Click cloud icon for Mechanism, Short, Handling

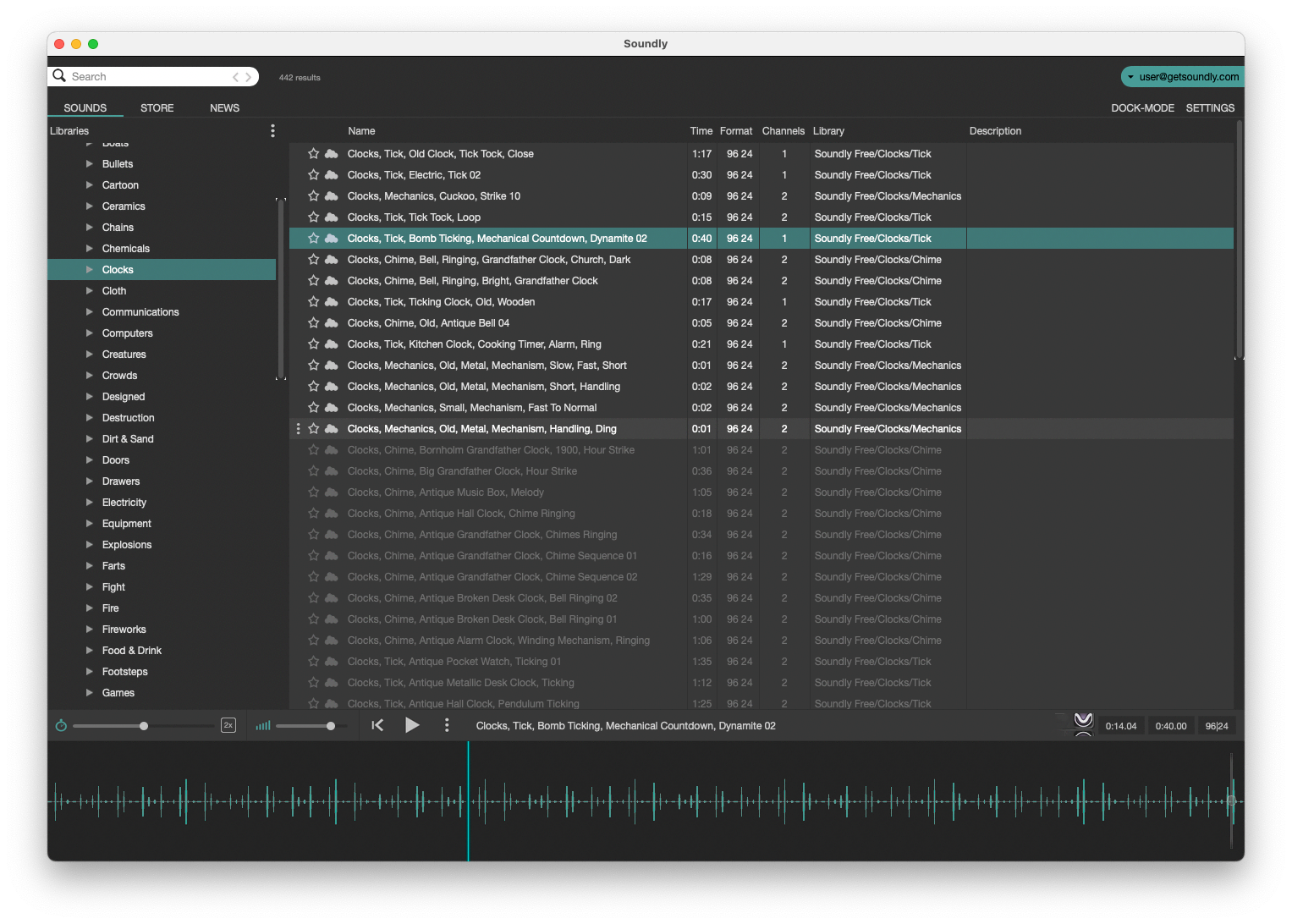point(332,387)
